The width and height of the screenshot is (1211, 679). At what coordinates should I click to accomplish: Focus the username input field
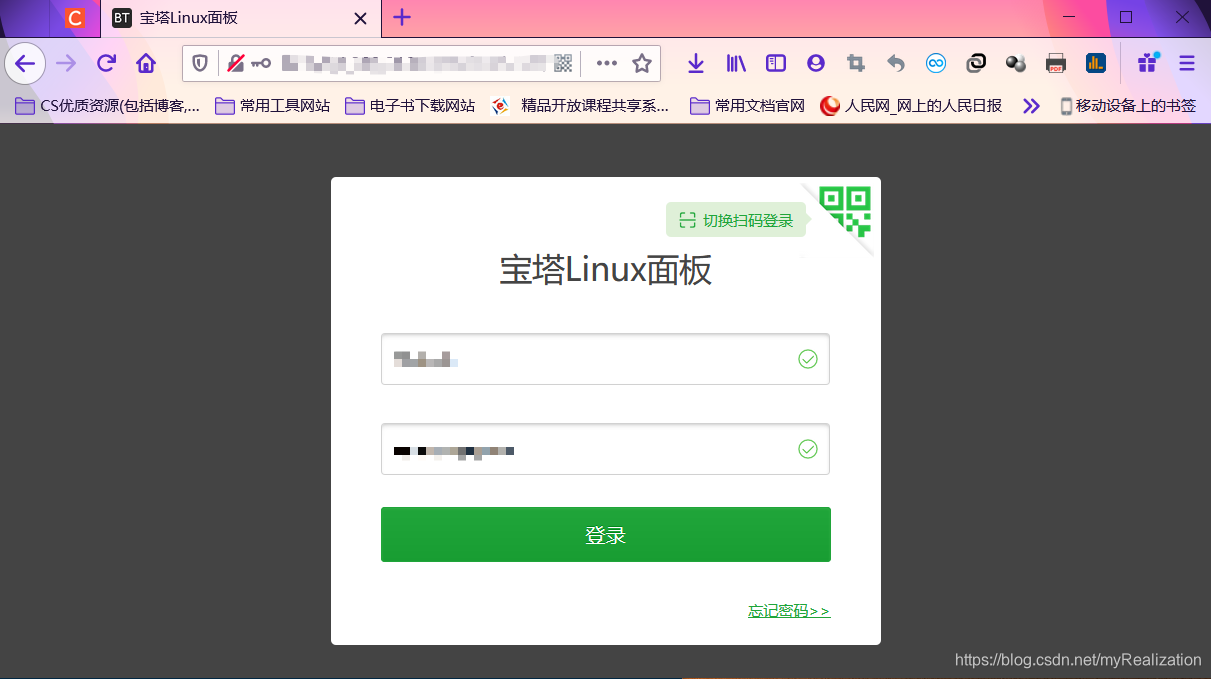click(x=605, y=359)
